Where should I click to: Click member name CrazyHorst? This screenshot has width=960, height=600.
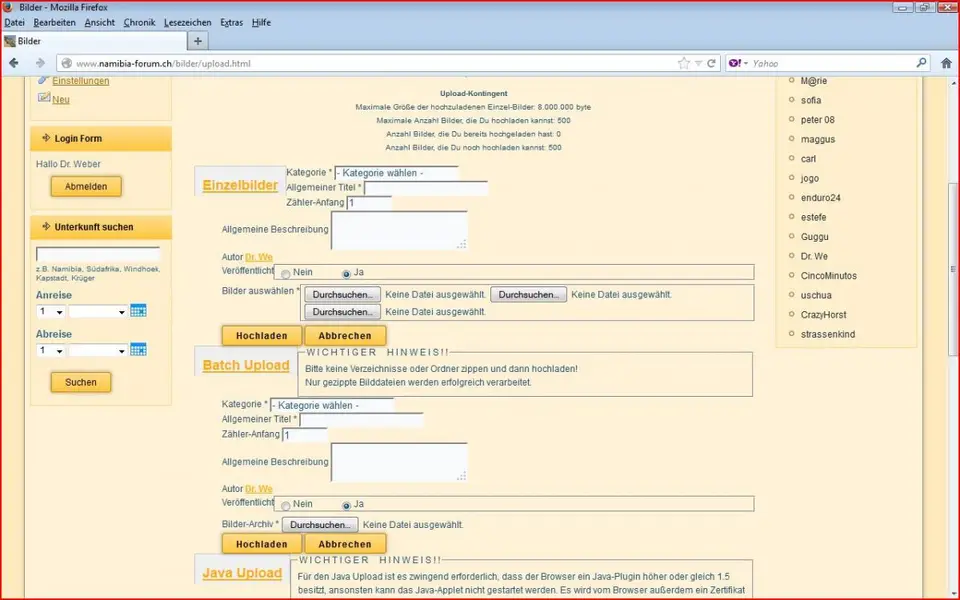pyautogui.click(x=823, y=315)
